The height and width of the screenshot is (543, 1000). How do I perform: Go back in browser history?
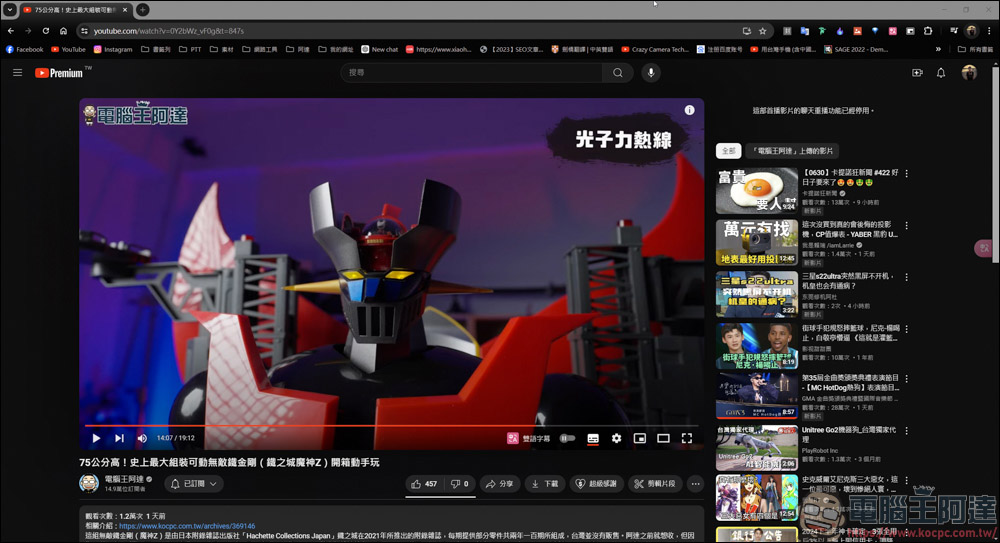[11, 31]
